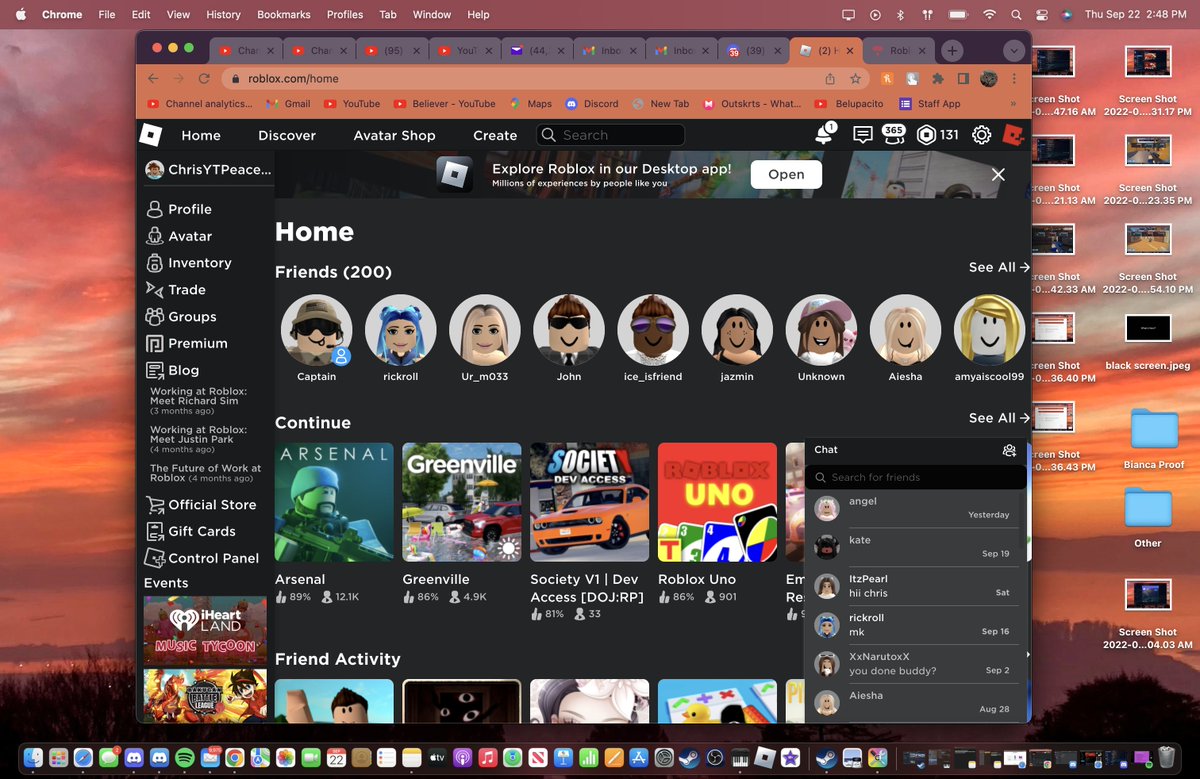This screenshot has height=779, width=1200.
Task: Open Chrome tab search dropdown
Action: 1013,50
